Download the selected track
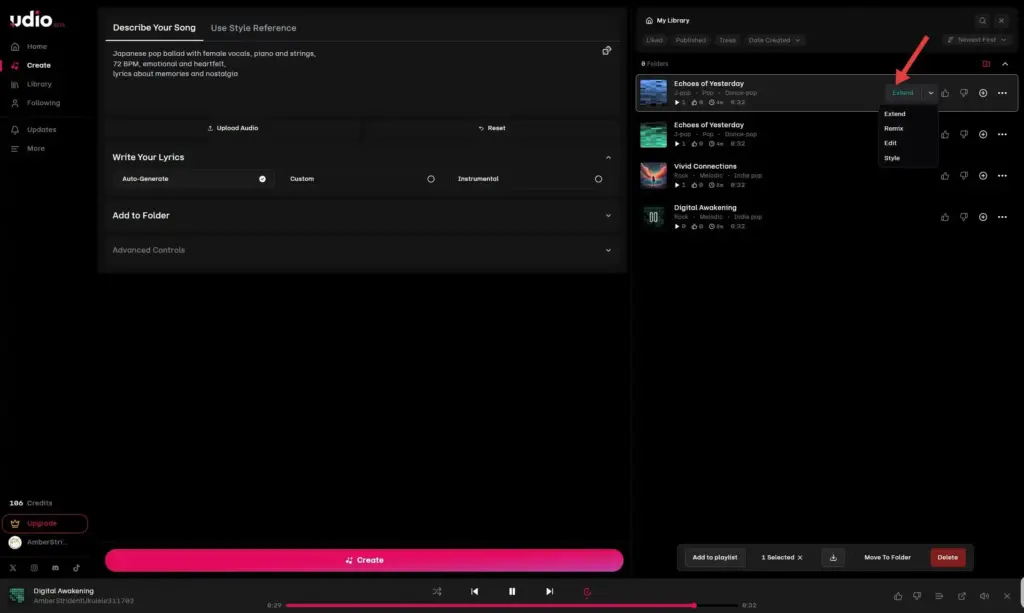The image size is (1024, 613). tap(833, 558)
